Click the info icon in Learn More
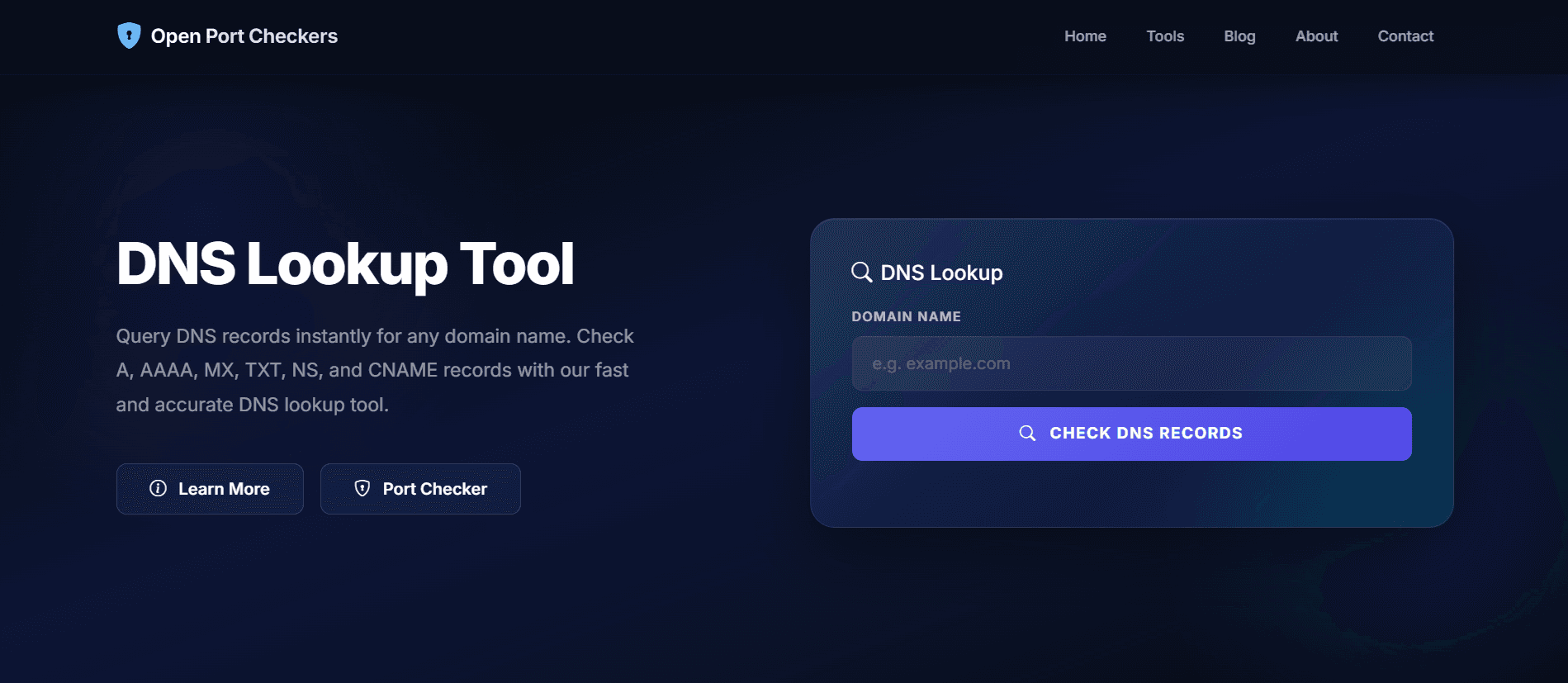This screenshot has width=1568, height=683. pos(158,488)
